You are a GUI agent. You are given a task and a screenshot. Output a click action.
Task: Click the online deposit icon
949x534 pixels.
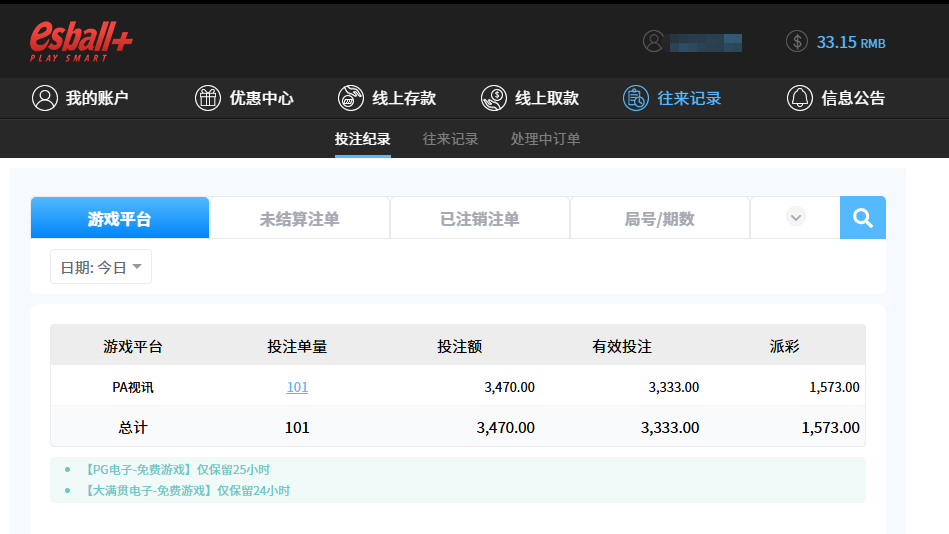350,98
